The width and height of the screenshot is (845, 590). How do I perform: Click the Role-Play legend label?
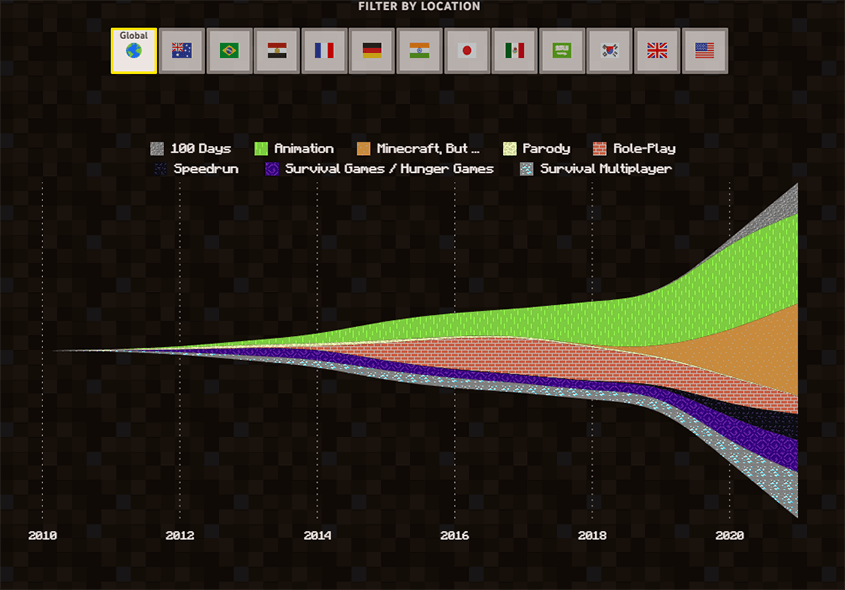pyautogui.click(x=644, y=148)
